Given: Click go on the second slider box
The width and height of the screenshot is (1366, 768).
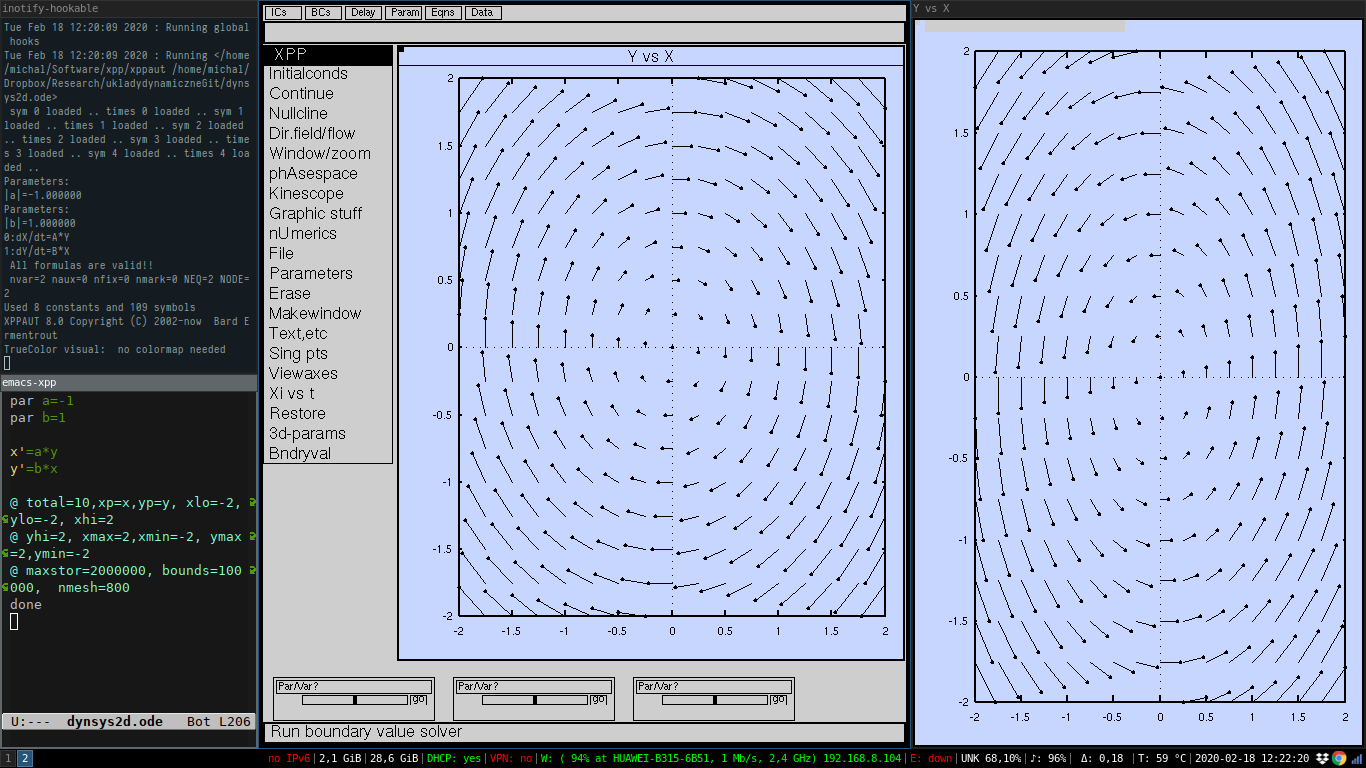Looking at the screenshot, I should point(600,700).
